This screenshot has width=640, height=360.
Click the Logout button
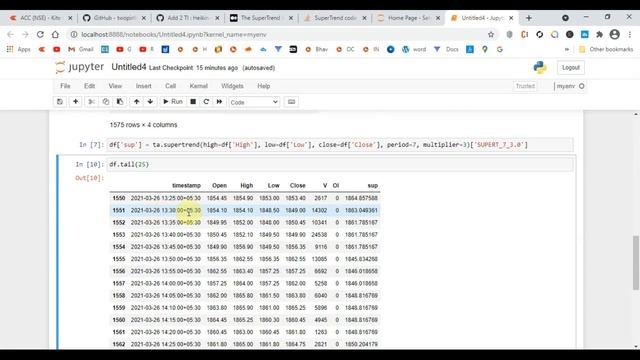pos(571,67)
